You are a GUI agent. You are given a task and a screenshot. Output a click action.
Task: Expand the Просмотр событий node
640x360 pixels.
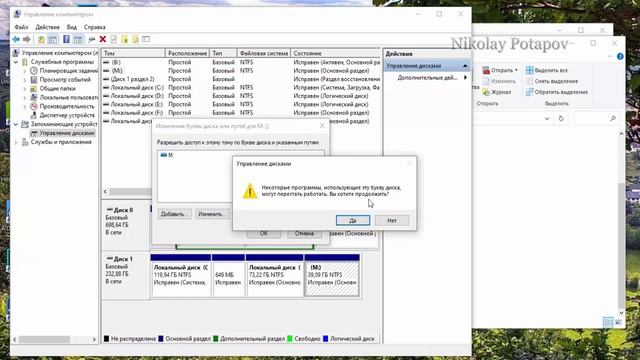click(x=25, y=80)
